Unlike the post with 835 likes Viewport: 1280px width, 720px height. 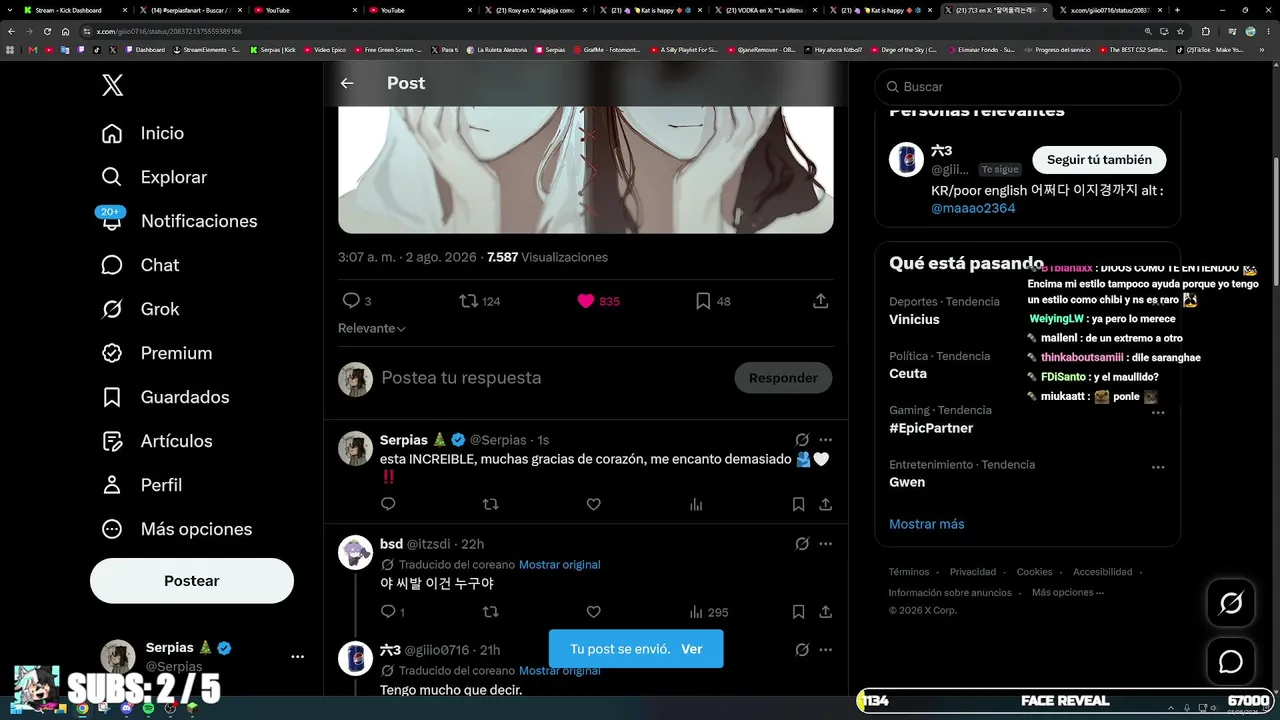click(598, 301)
